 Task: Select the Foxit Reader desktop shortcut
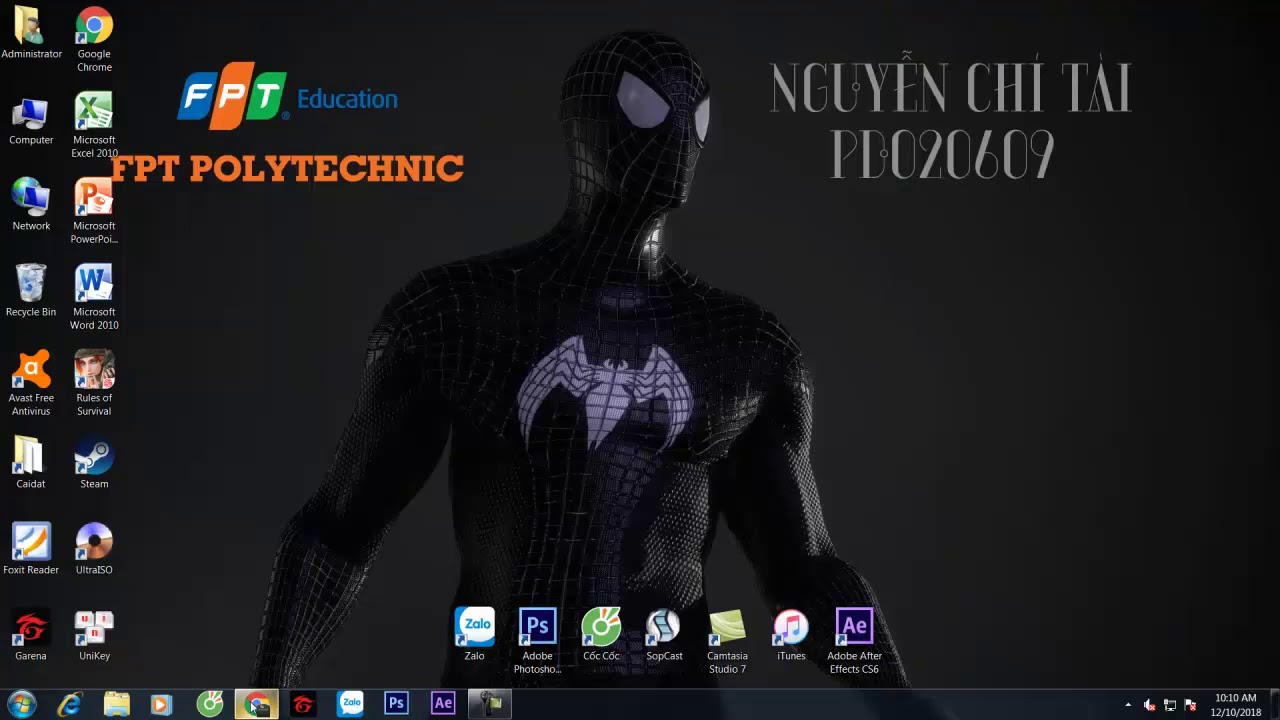click(x=31, y=549)
